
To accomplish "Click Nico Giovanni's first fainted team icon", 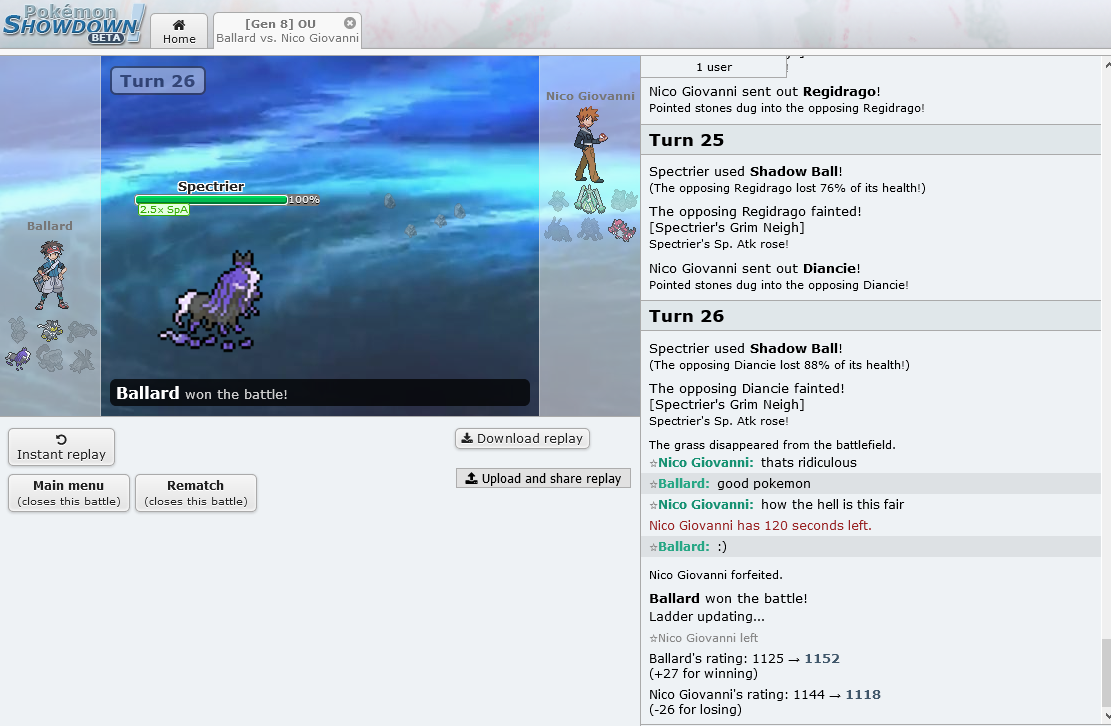I will [558, 200].
